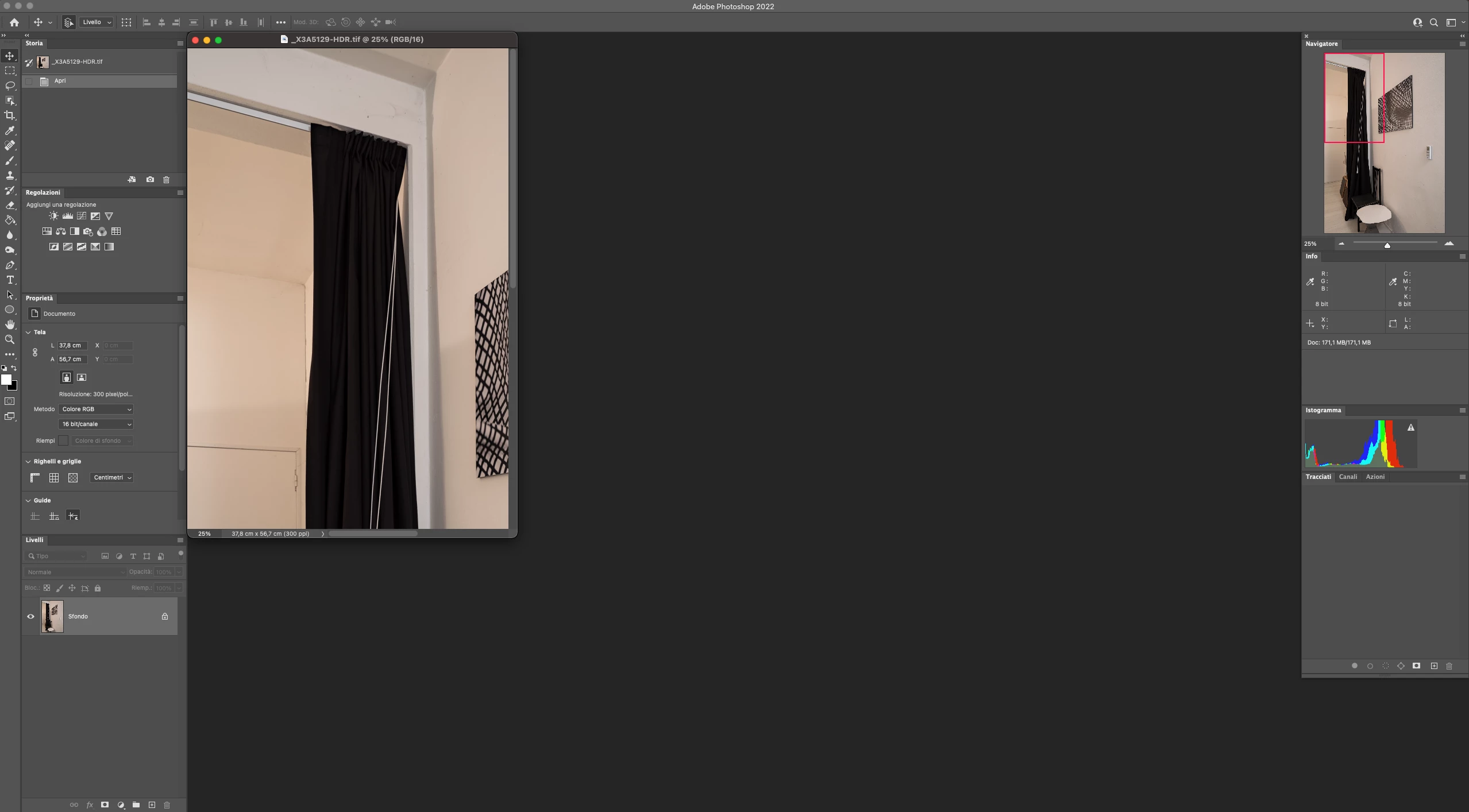Select the Zoom tool
Screen dimensions: 1469x812
[10, 339]
